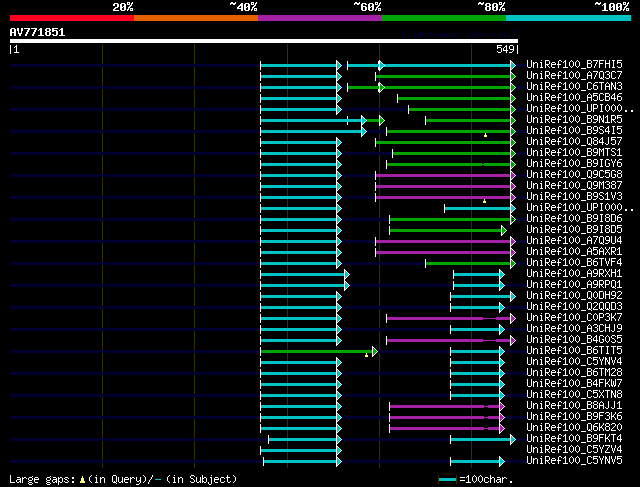Select the UniRef100_Q2QQD3 label

tap(574, 307)
